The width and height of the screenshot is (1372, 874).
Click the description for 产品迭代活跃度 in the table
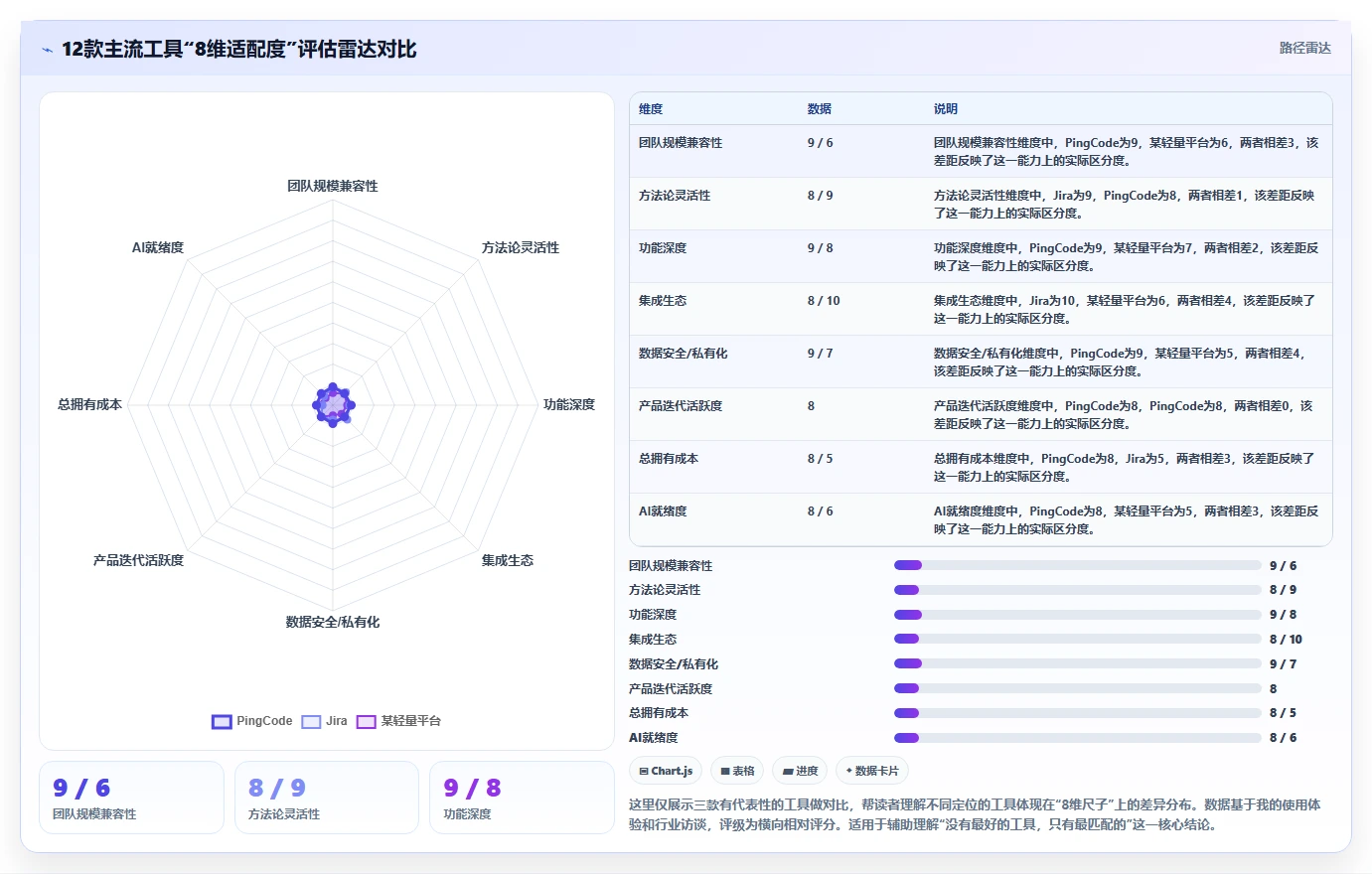(1124, 415)
